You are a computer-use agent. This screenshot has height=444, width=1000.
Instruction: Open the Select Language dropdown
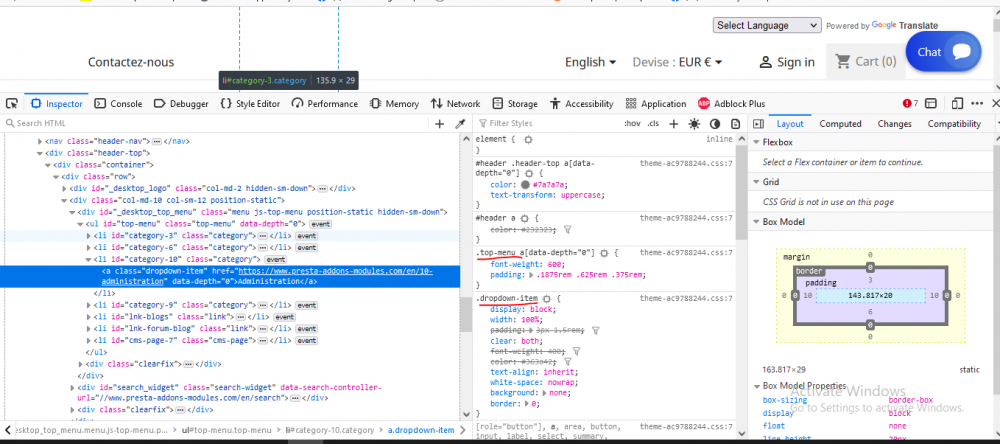(766, 25)
